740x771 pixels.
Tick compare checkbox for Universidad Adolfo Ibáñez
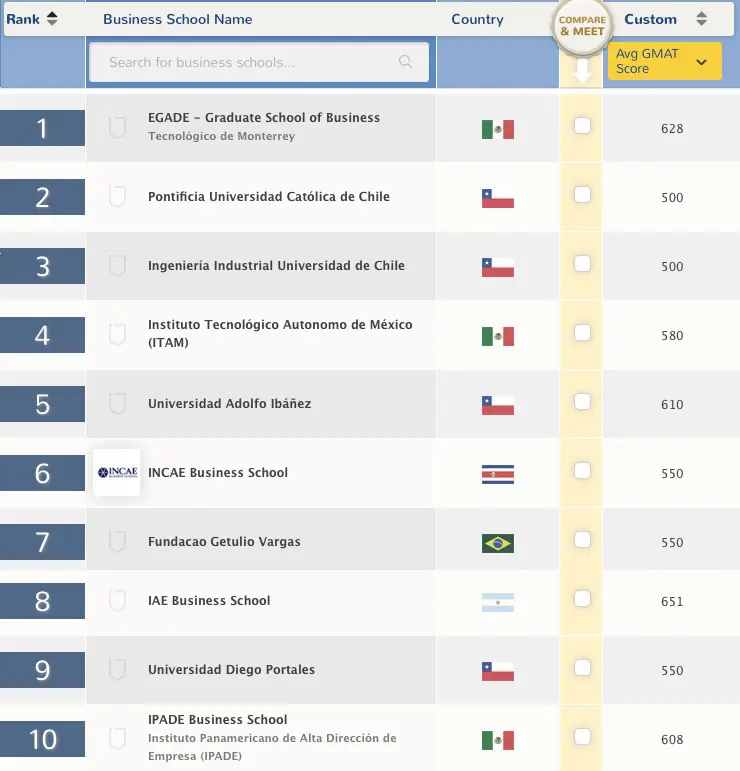[x=582, y=401]
